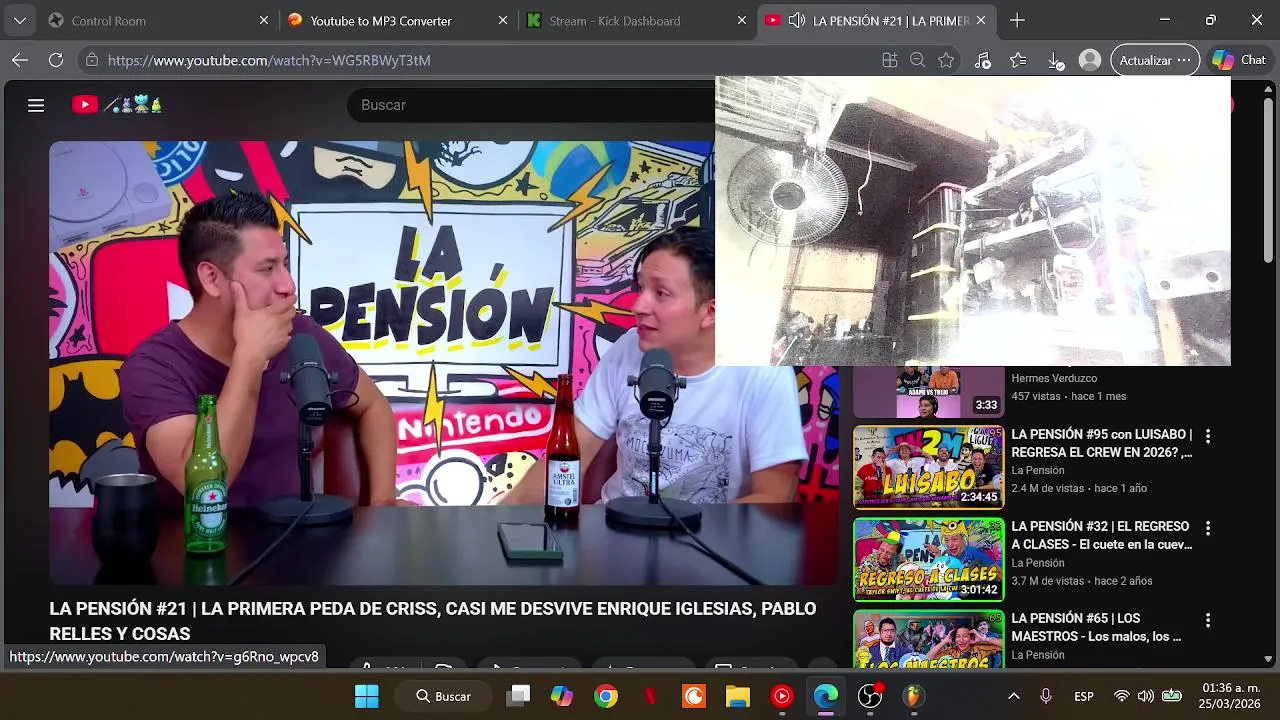The height and width of the screenshot is (720, 1280).
Task: Open Google Chrome from the taskbar
Action: (606, 696)
